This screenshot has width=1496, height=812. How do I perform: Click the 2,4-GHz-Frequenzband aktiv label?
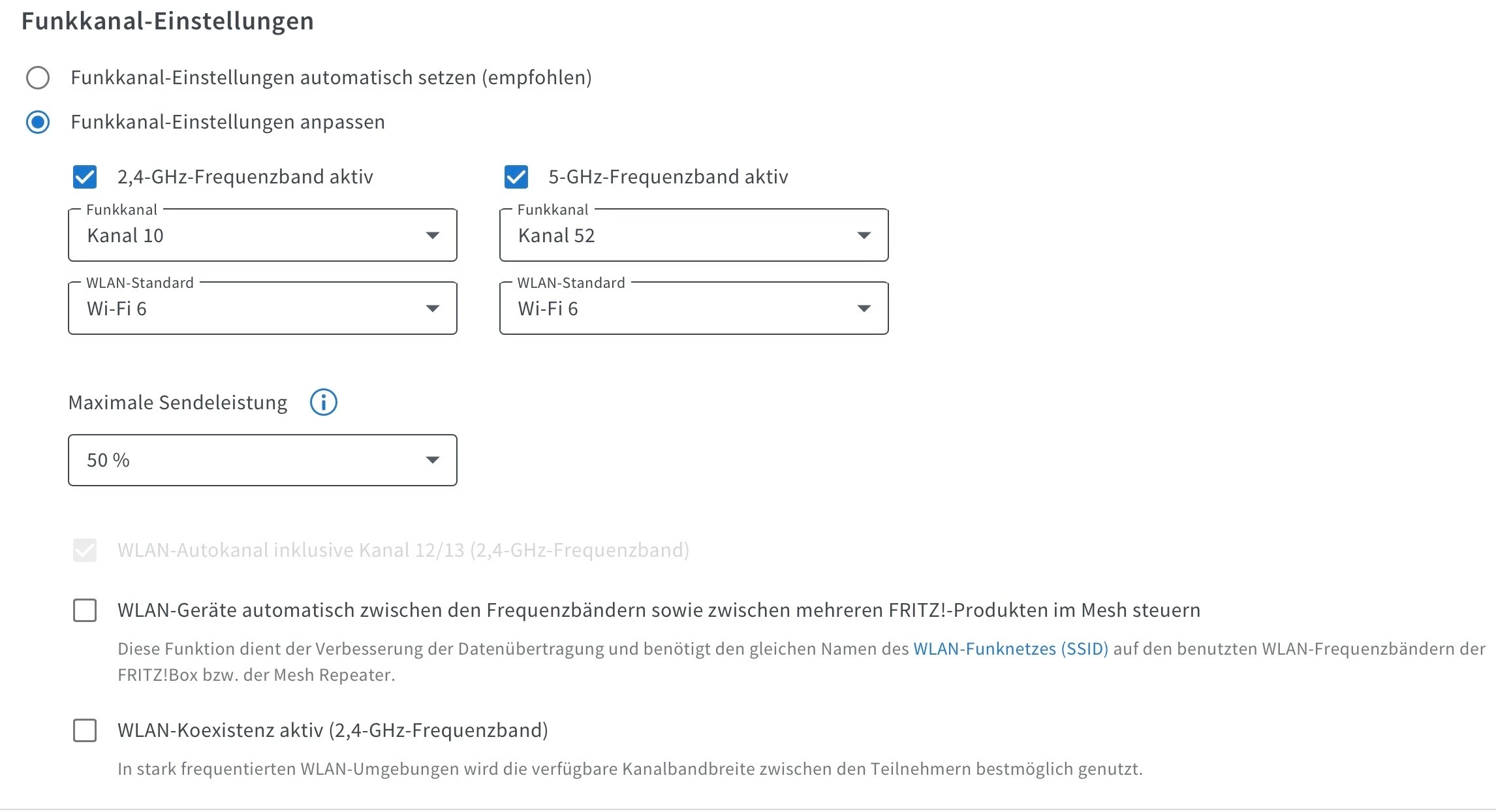coord(245,177)
